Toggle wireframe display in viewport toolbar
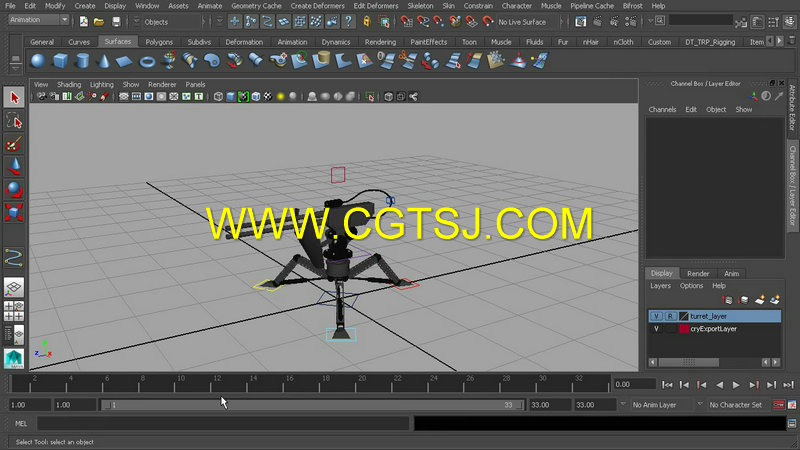 218,96
